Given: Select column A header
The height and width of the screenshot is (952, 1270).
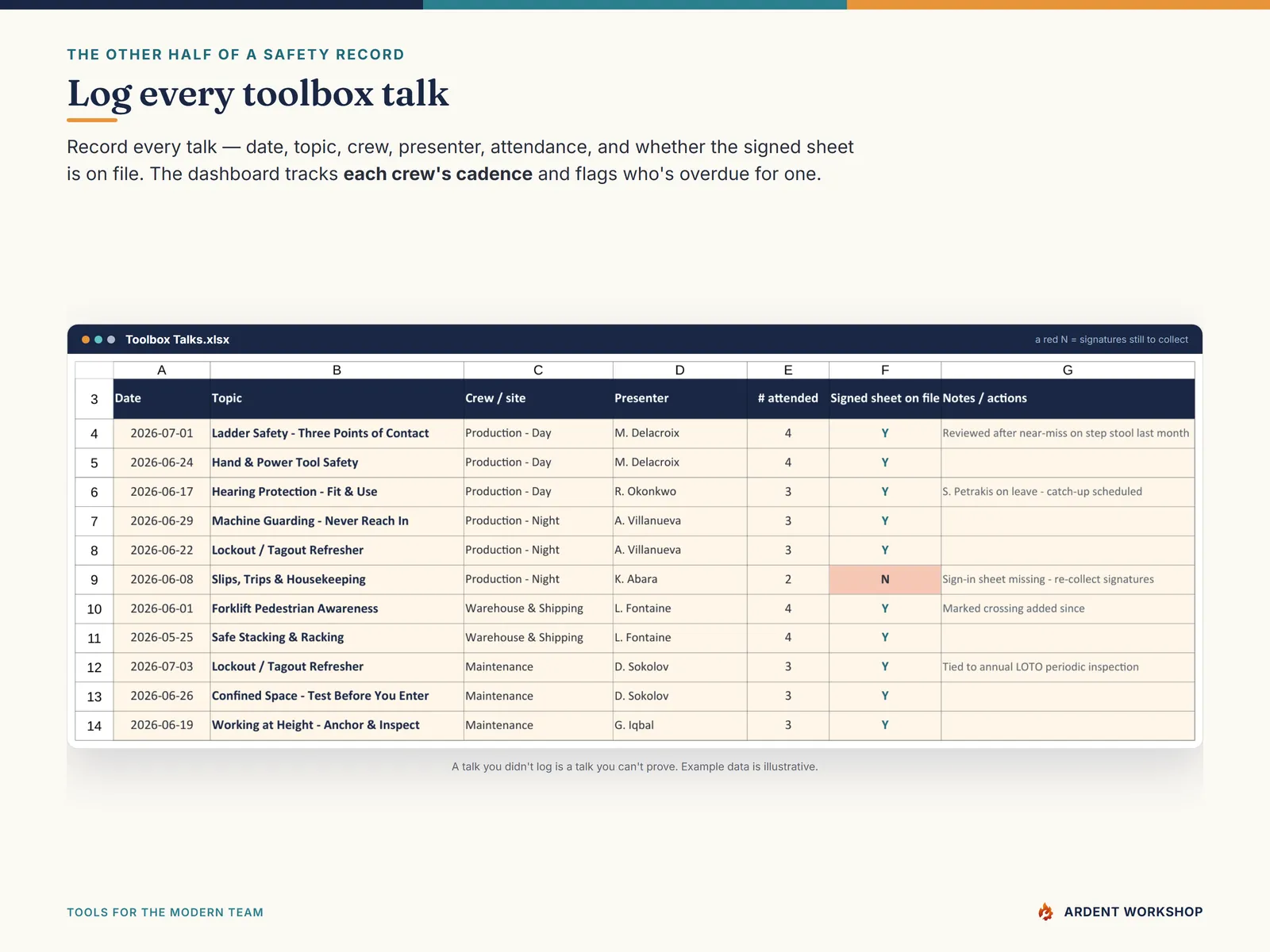Looking at the screenshot, I should (x=162, y=370).
